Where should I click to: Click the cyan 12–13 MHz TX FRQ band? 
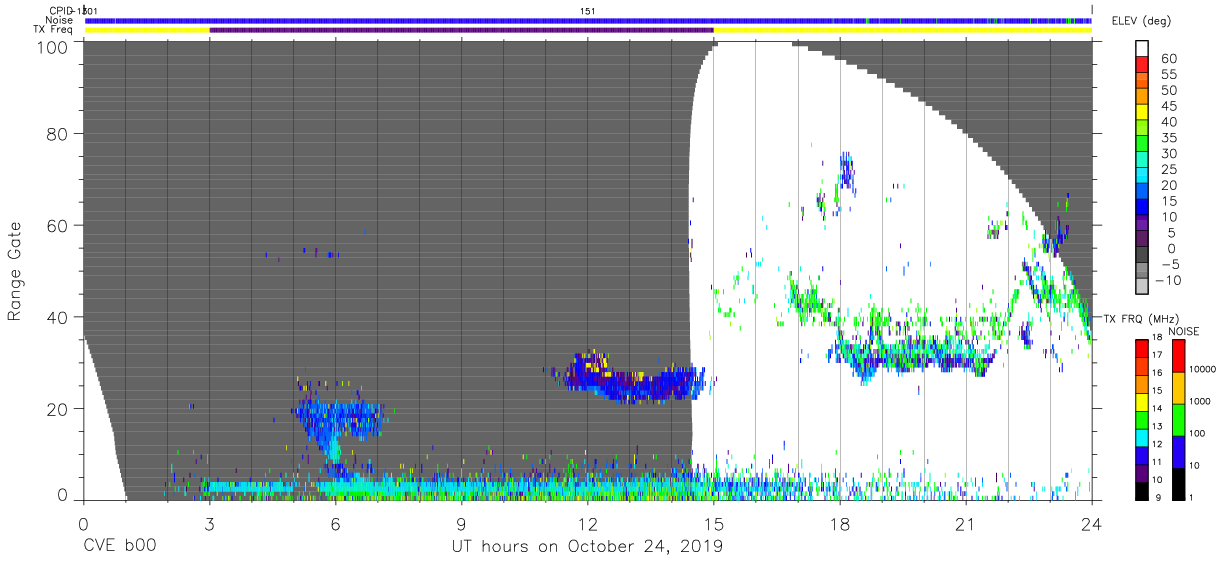click(1142, 437)
